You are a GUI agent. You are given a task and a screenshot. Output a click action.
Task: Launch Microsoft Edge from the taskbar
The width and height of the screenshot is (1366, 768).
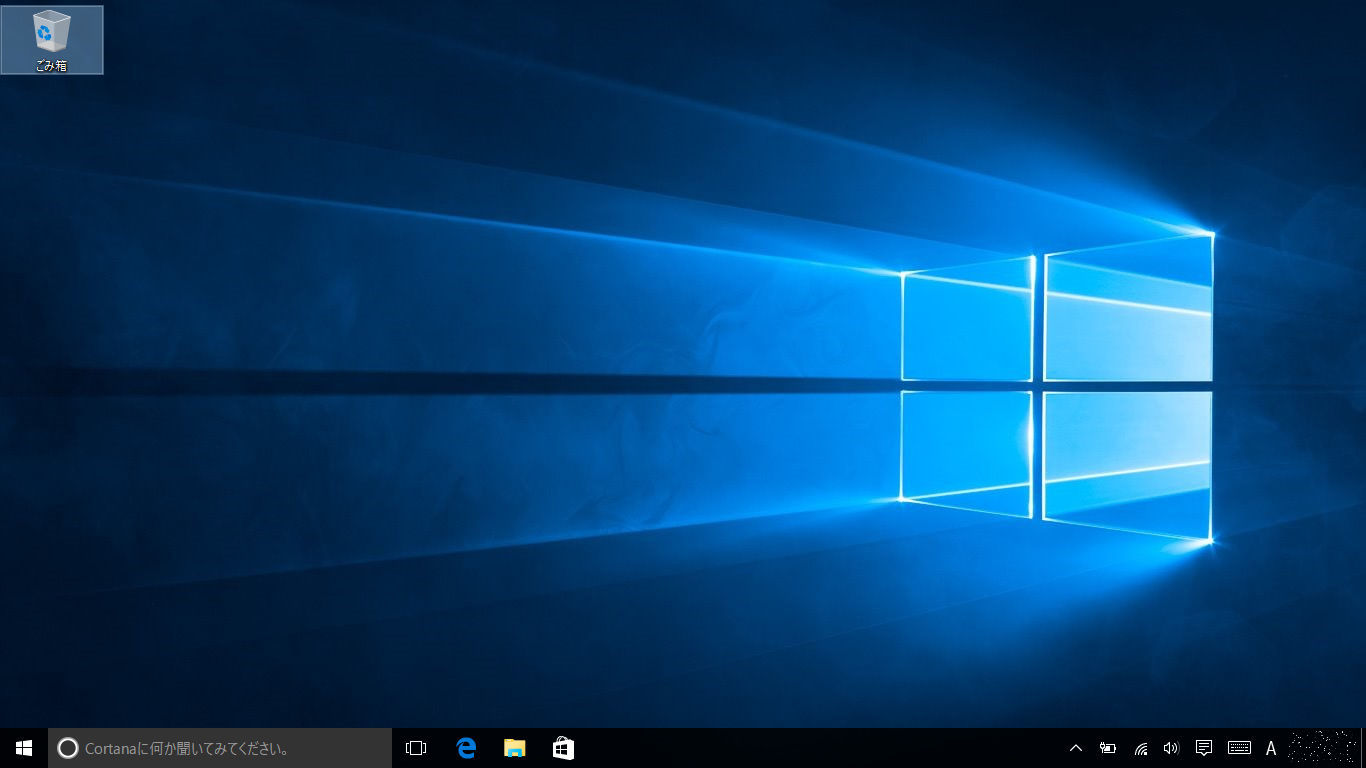[466, 748]
